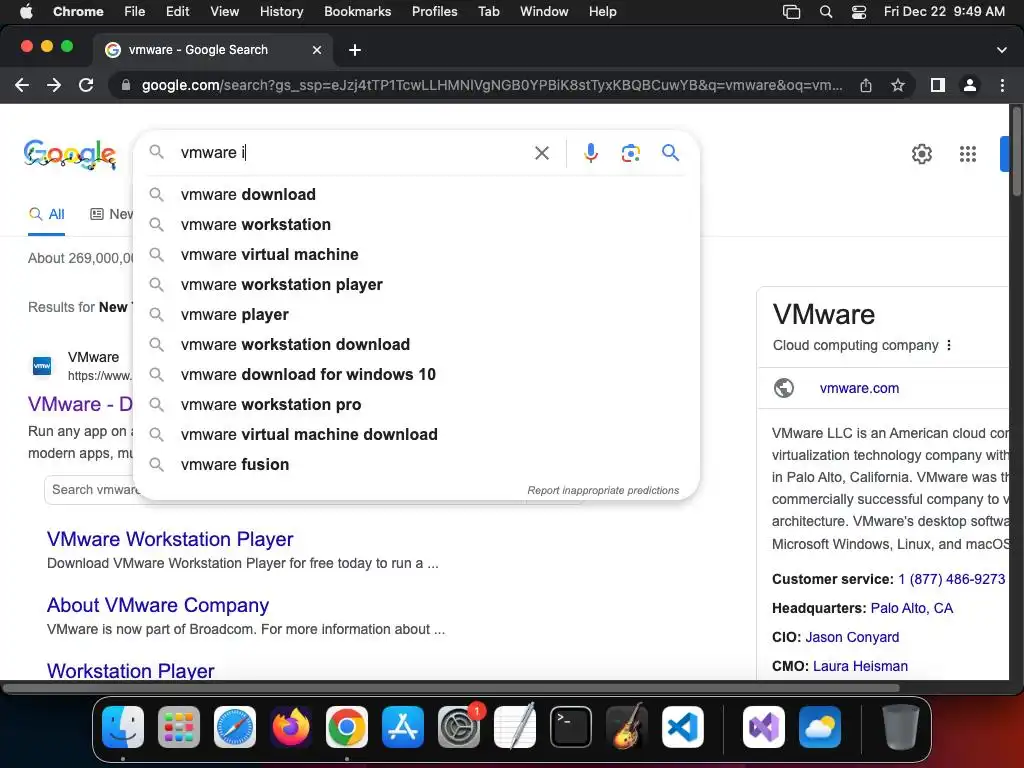Open the About VMware Company link
This screenshot has height=768, width=1024.
point(158,605)
